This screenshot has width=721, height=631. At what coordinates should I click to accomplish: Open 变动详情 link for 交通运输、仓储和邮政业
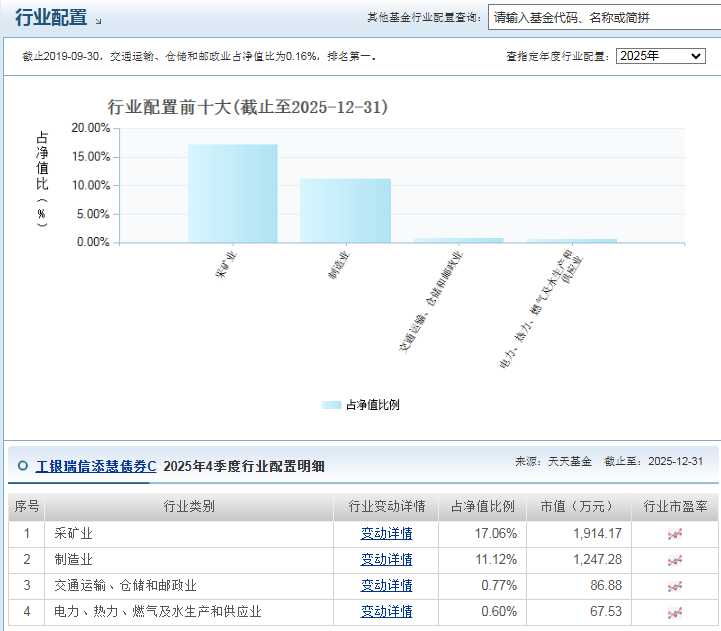click(x=386, y=585)
